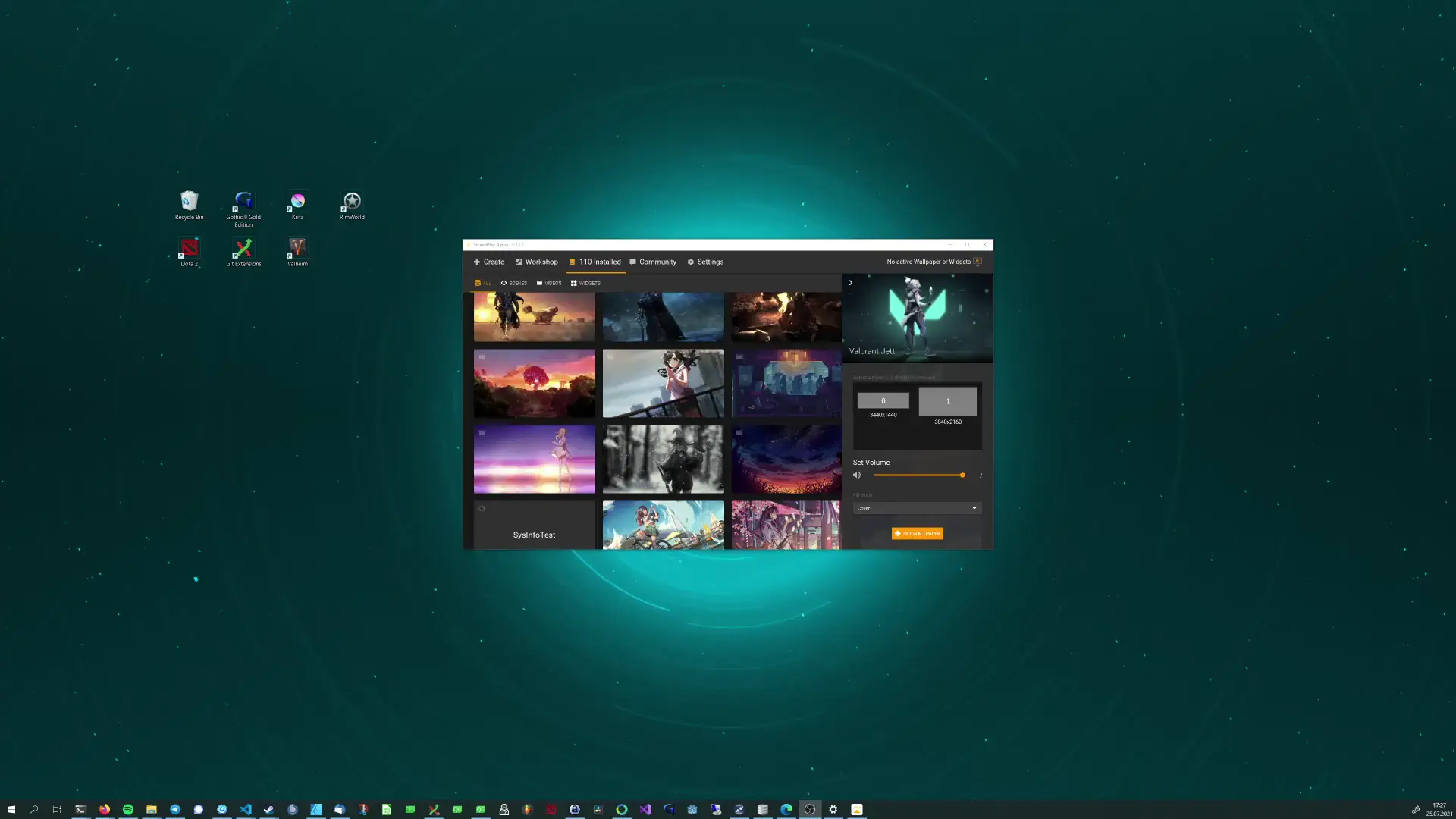
Task: Select the Git Extensions desktop shortcut
Action: 243,253
